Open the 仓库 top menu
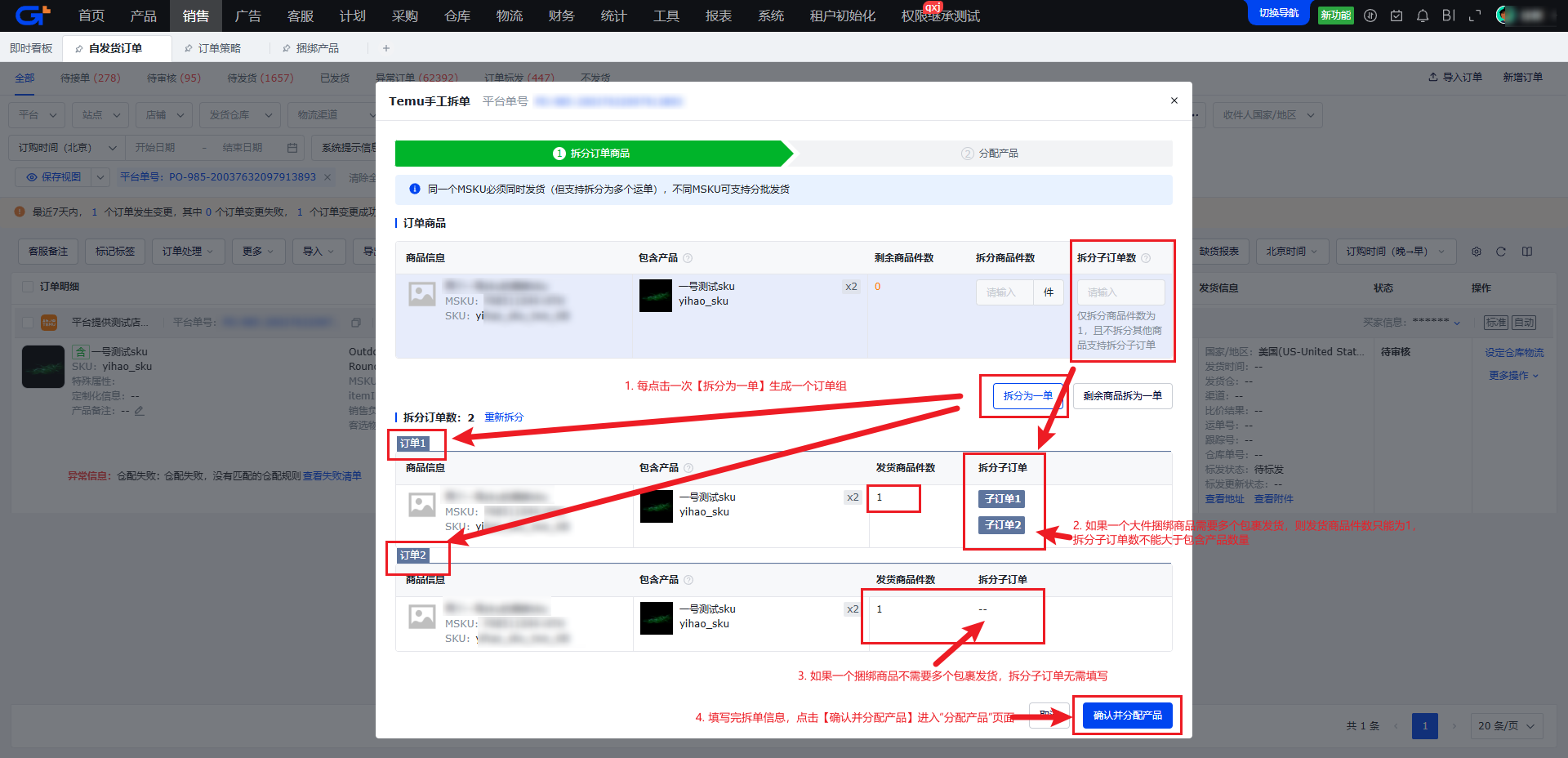This screenshot has width=1568, height=758. click(x=457, y=16)
